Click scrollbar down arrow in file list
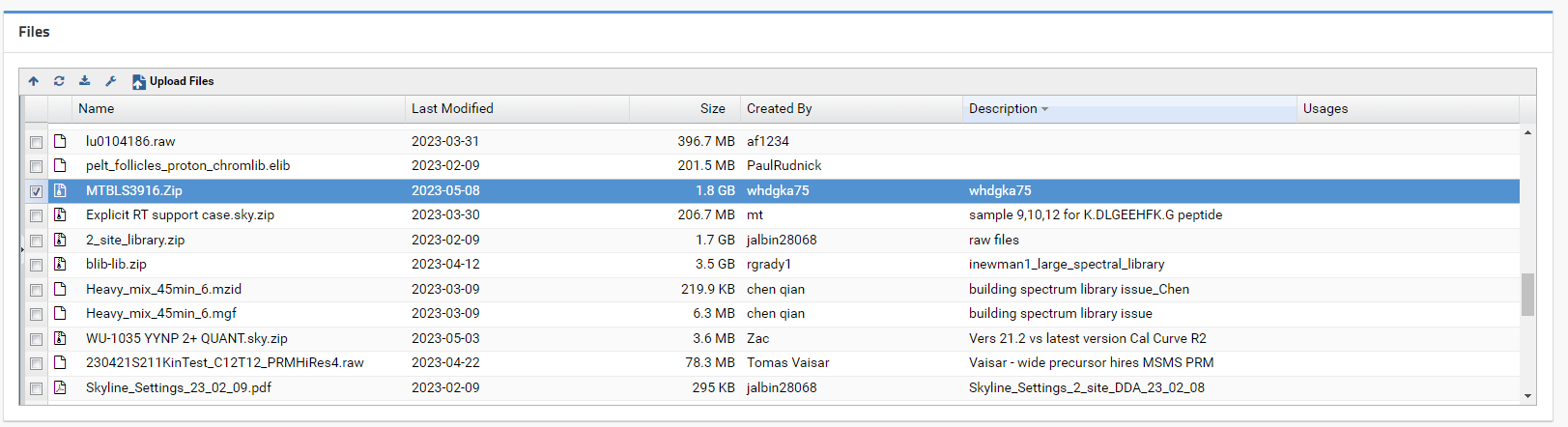 coord(1527,395)
